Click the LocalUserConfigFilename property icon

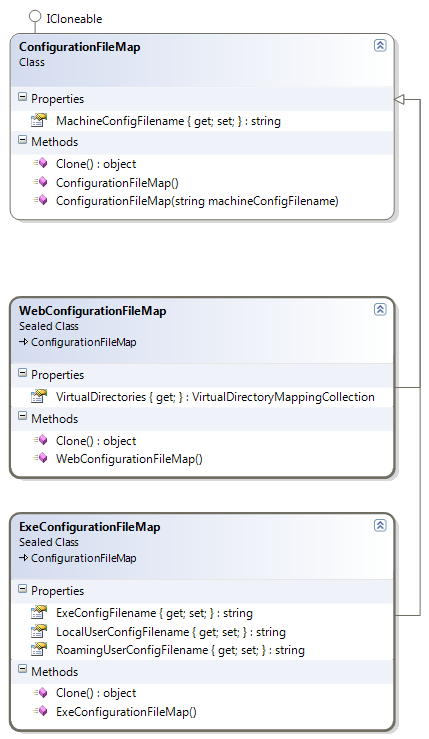tap(39, 632)
